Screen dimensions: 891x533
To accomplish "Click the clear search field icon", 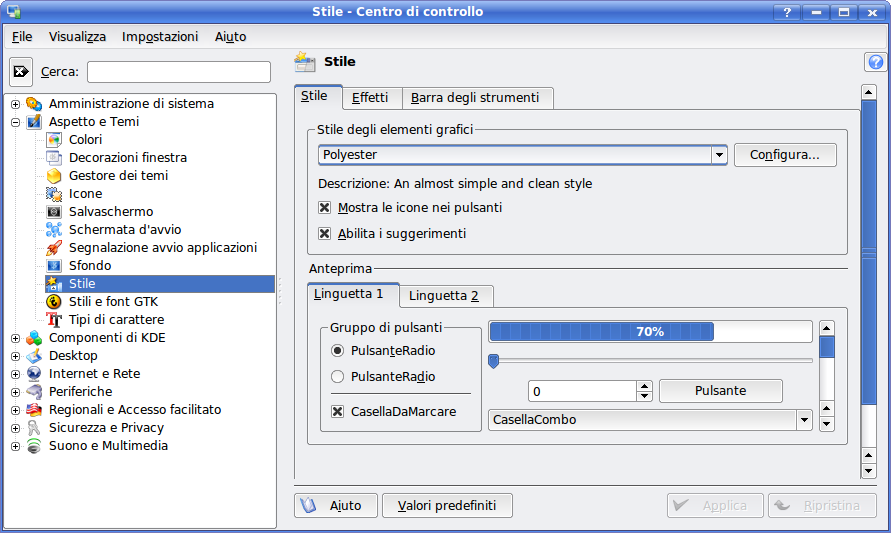I will click(21, 72).
